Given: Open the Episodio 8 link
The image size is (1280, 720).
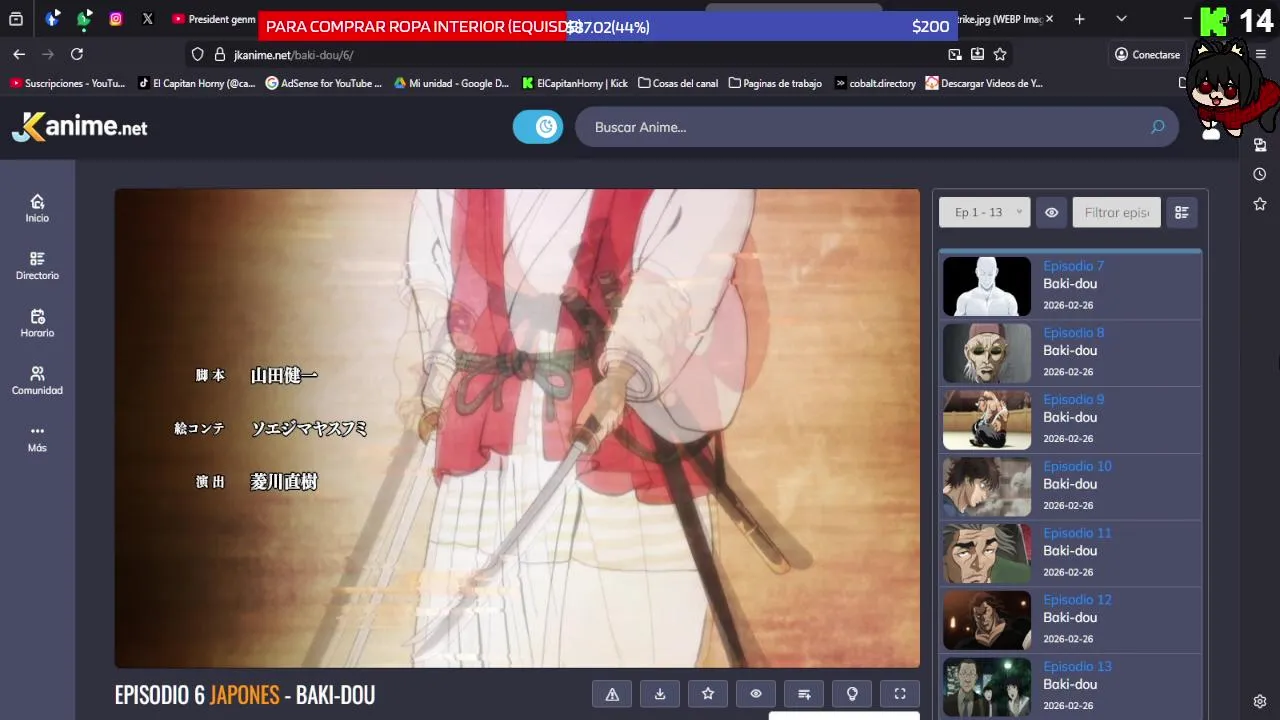Looking at the screenshot, I should coord(1073,333).
